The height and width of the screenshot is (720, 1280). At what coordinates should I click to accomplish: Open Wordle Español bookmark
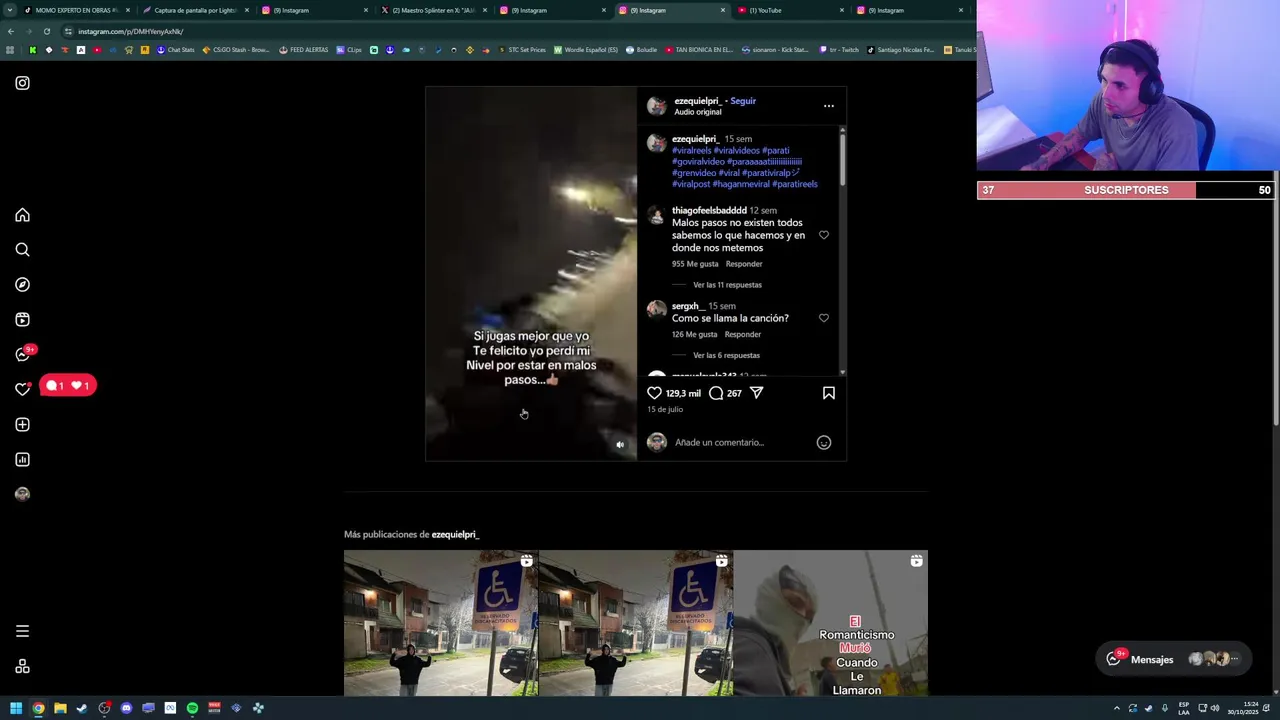pos(587,50)
